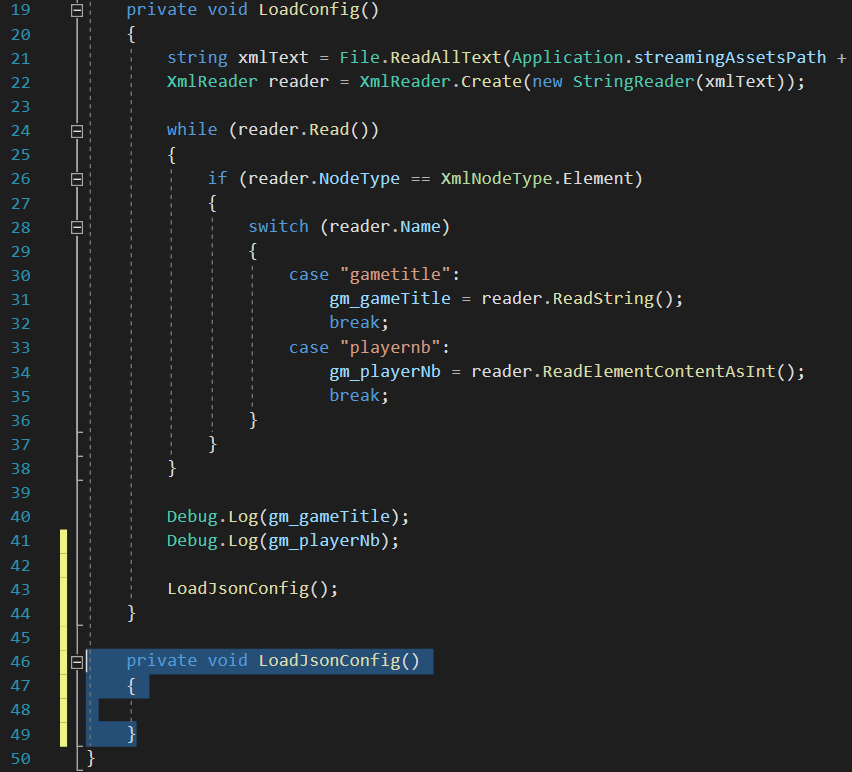Screen dimensions: 852x772
Task: Click the 'while' keyword on line 24
Action: point(192,129)
